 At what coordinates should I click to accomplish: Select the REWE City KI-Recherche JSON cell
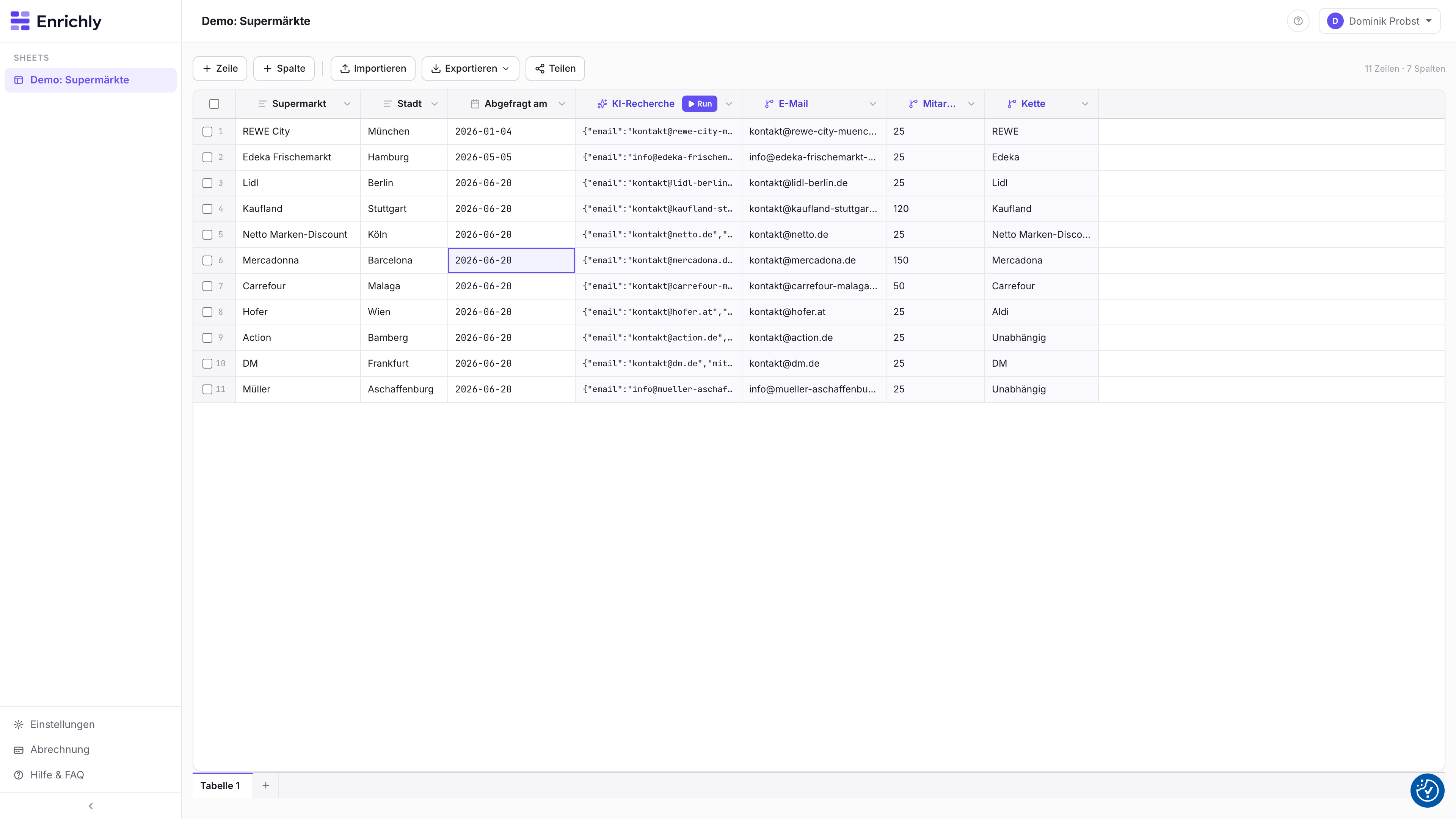click(659, 132)
